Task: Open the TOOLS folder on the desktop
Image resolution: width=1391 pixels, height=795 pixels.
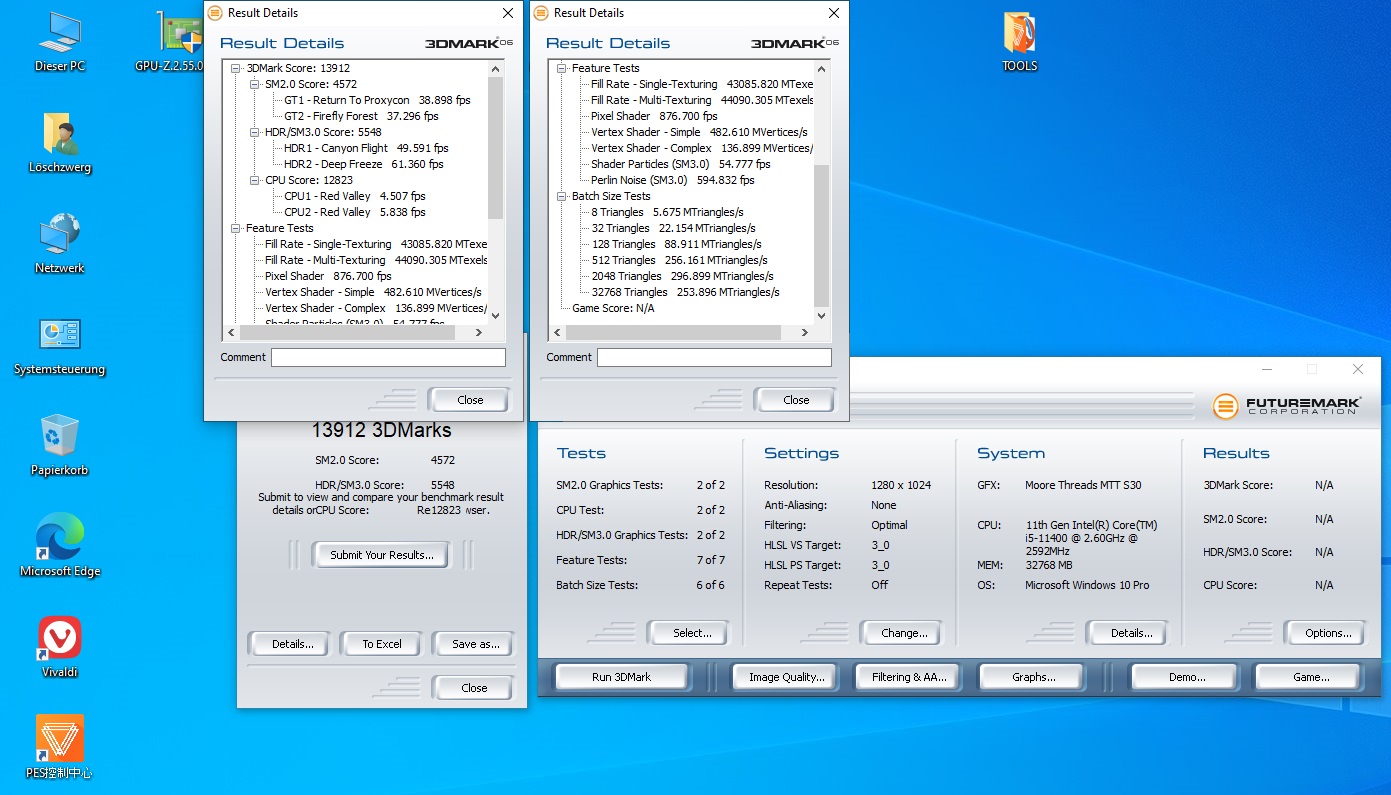Action: (x=1019, y=42)
